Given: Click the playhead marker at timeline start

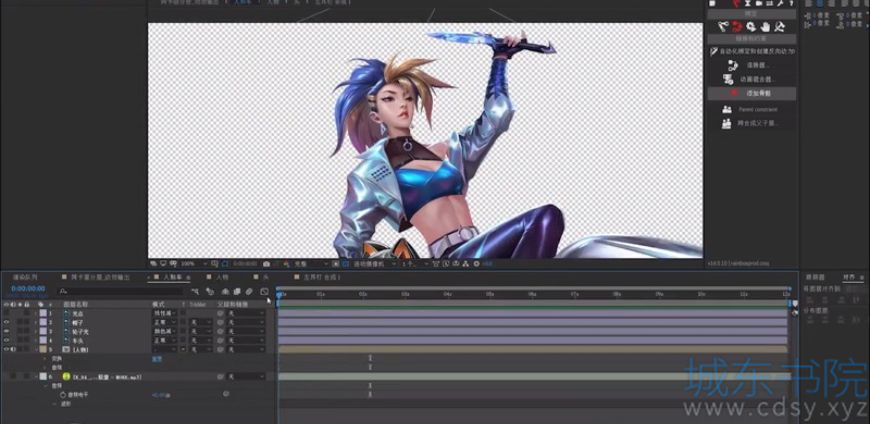Looking at the screenshot, I should coord(279,295).
